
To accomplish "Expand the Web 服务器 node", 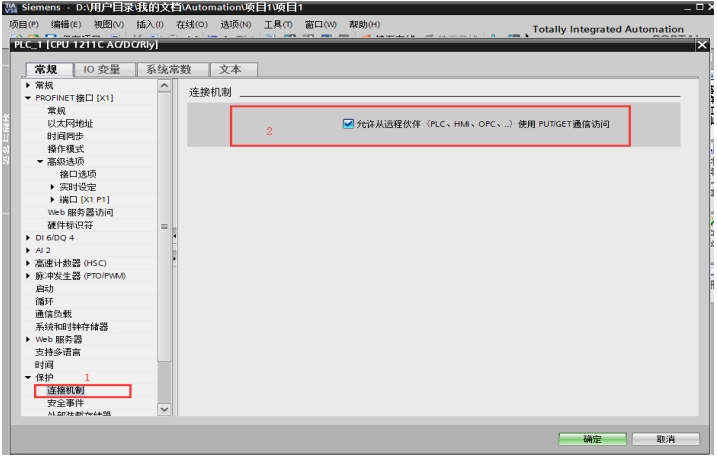I will pos(28,339).
